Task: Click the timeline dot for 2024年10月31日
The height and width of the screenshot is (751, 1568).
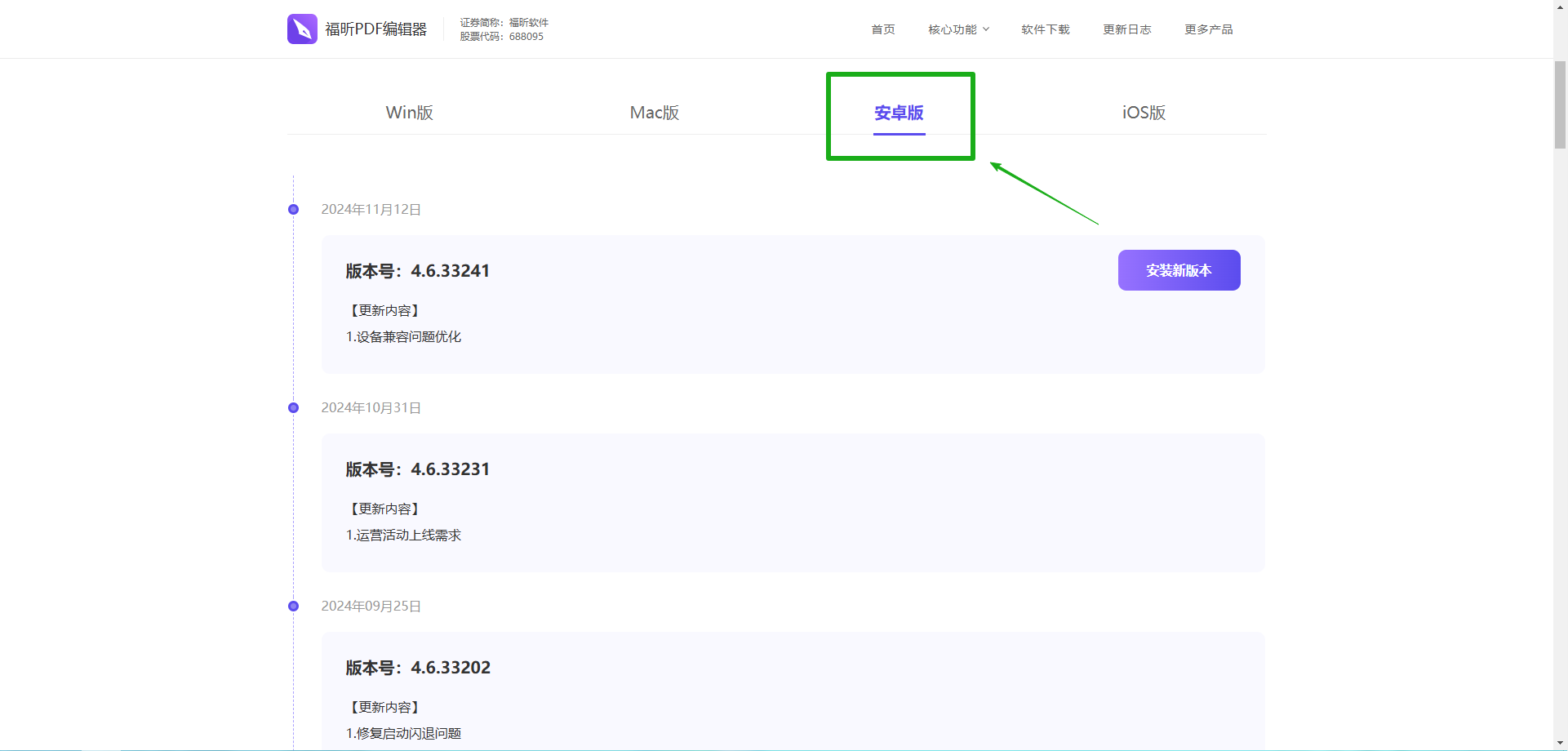Action: point(293,408)
